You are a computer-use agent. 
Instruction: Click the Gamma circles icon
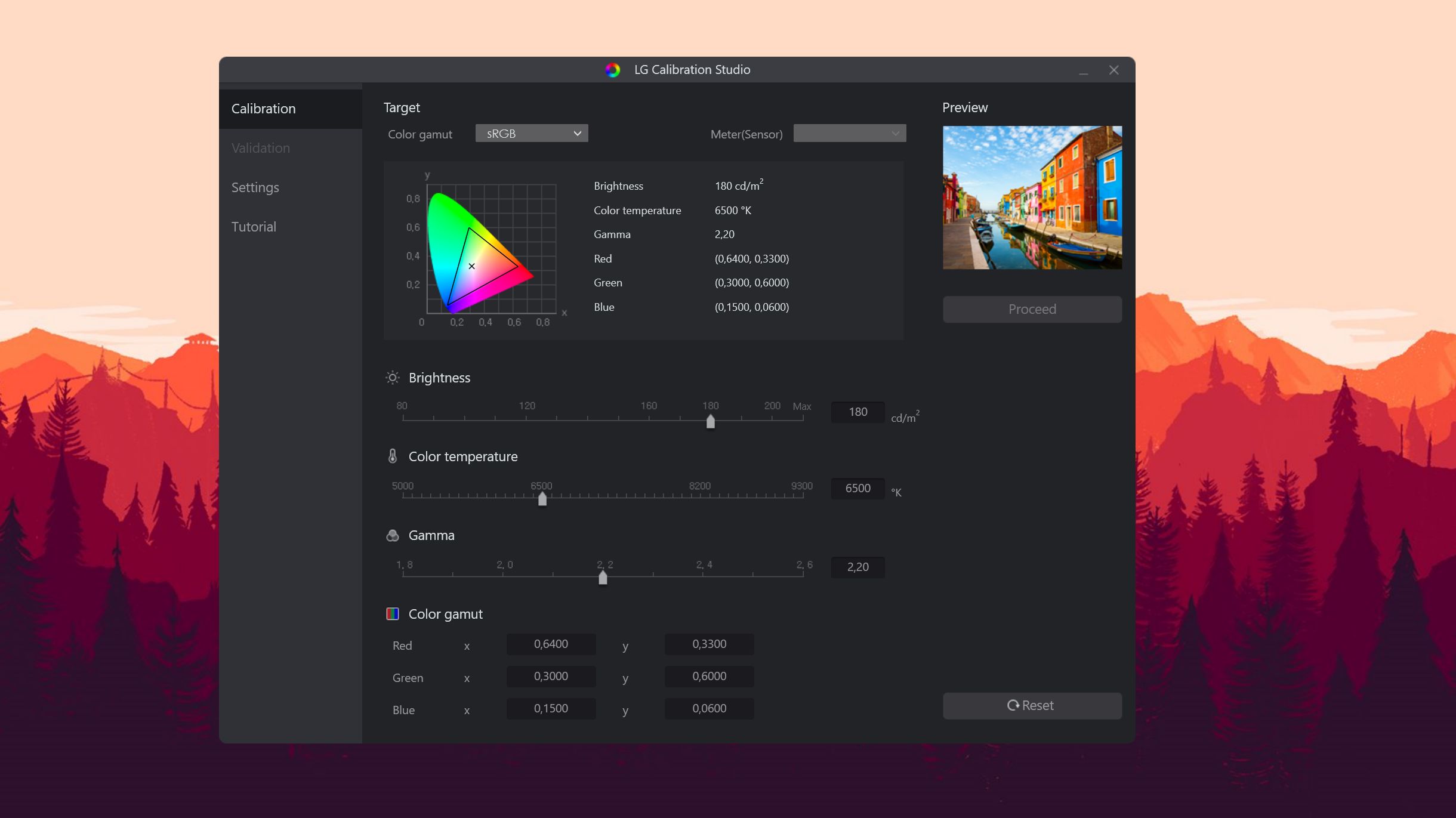pos(392,535)
